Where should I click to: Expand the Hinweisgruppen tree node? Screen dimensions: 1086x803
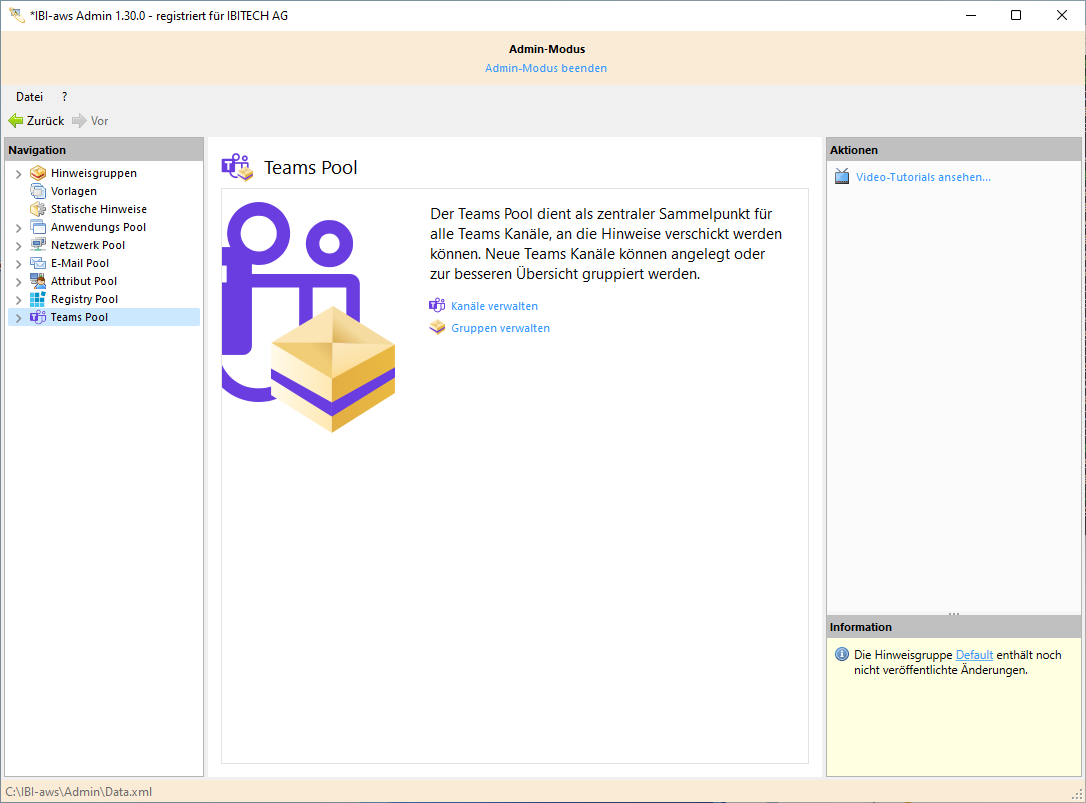click(x=18, y=174)
